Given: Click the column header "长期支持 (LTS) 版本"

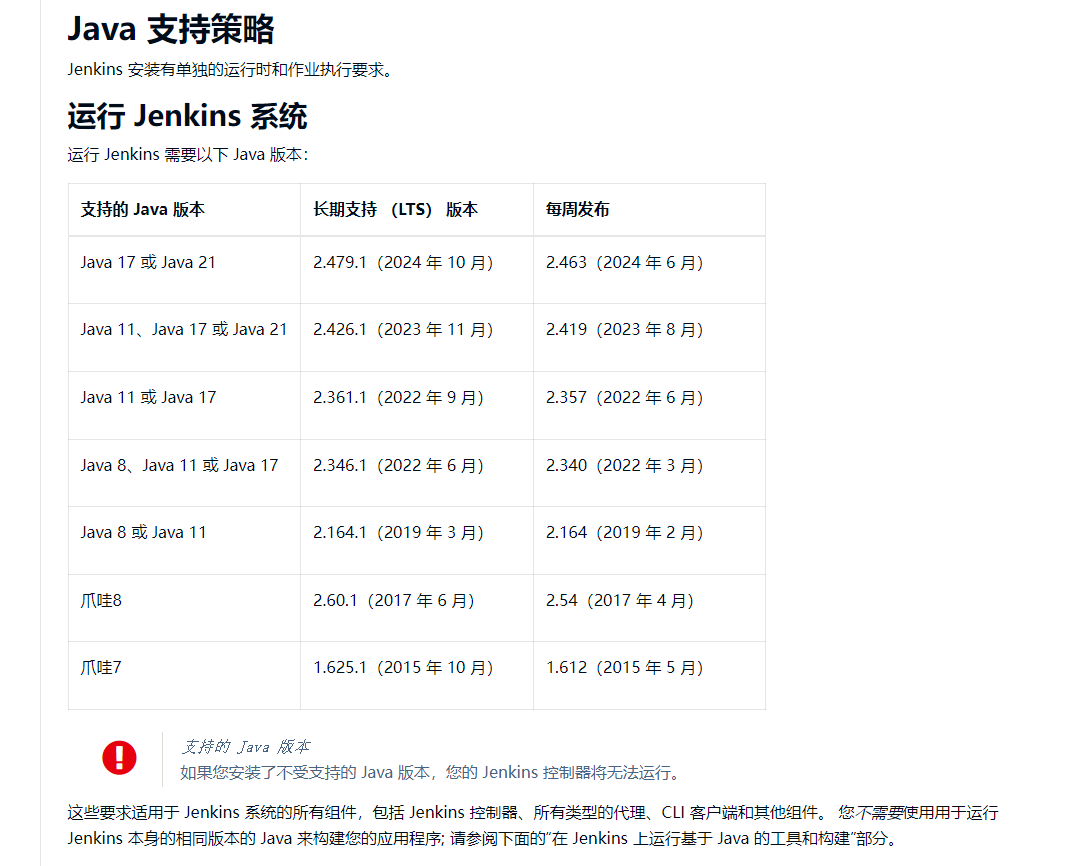Looking at the screenshot, I should [417, 210].
